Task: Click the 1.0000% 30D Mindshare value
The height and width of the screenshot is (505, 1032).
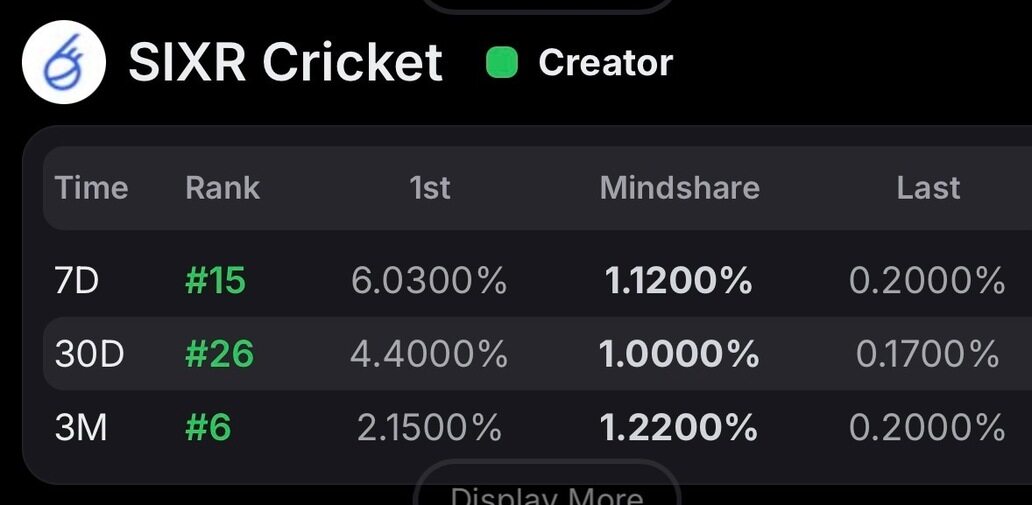Action: click(x=679, y=354)
